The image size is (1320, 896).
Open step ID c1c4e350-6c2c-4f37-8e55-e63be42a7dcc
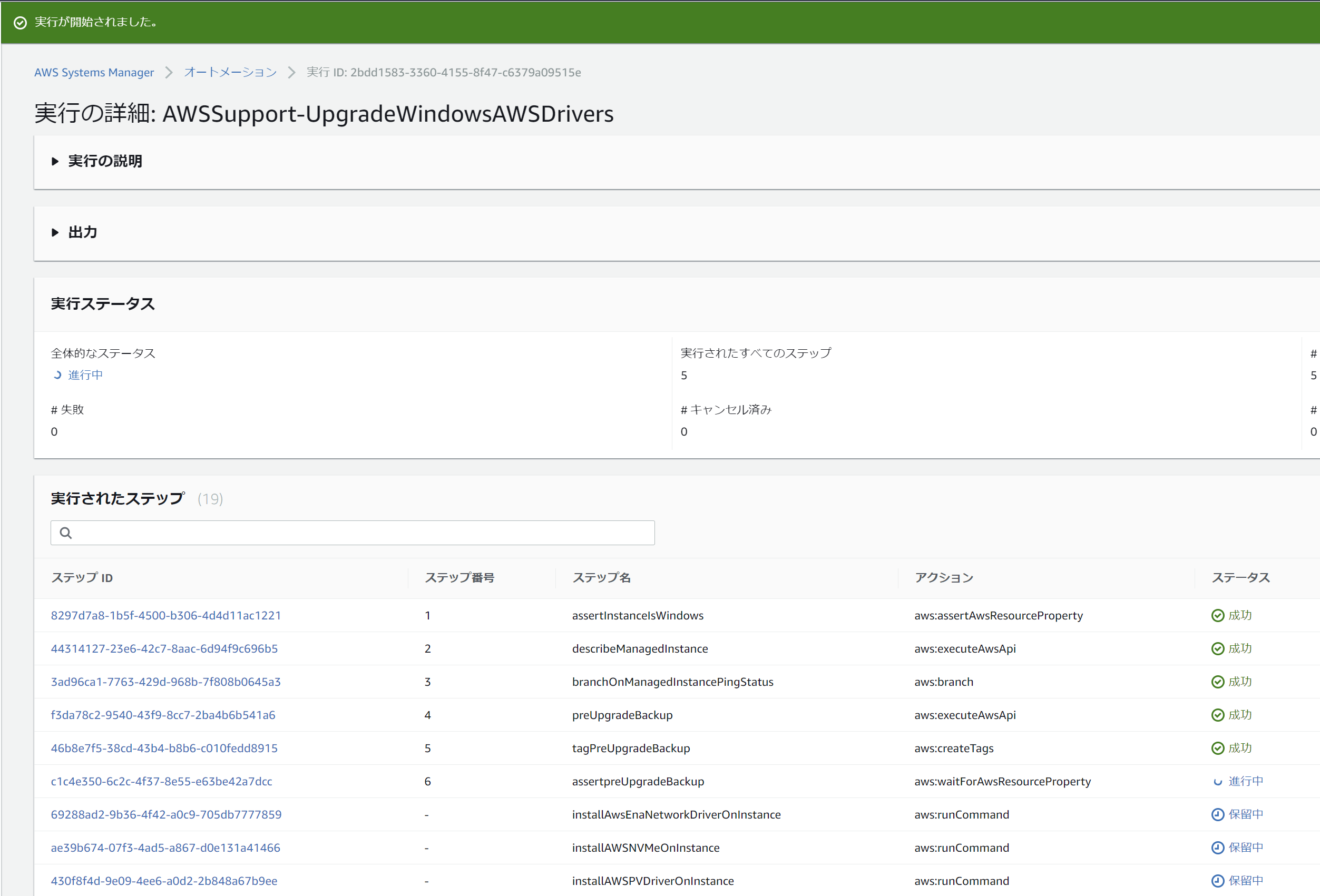161,782
